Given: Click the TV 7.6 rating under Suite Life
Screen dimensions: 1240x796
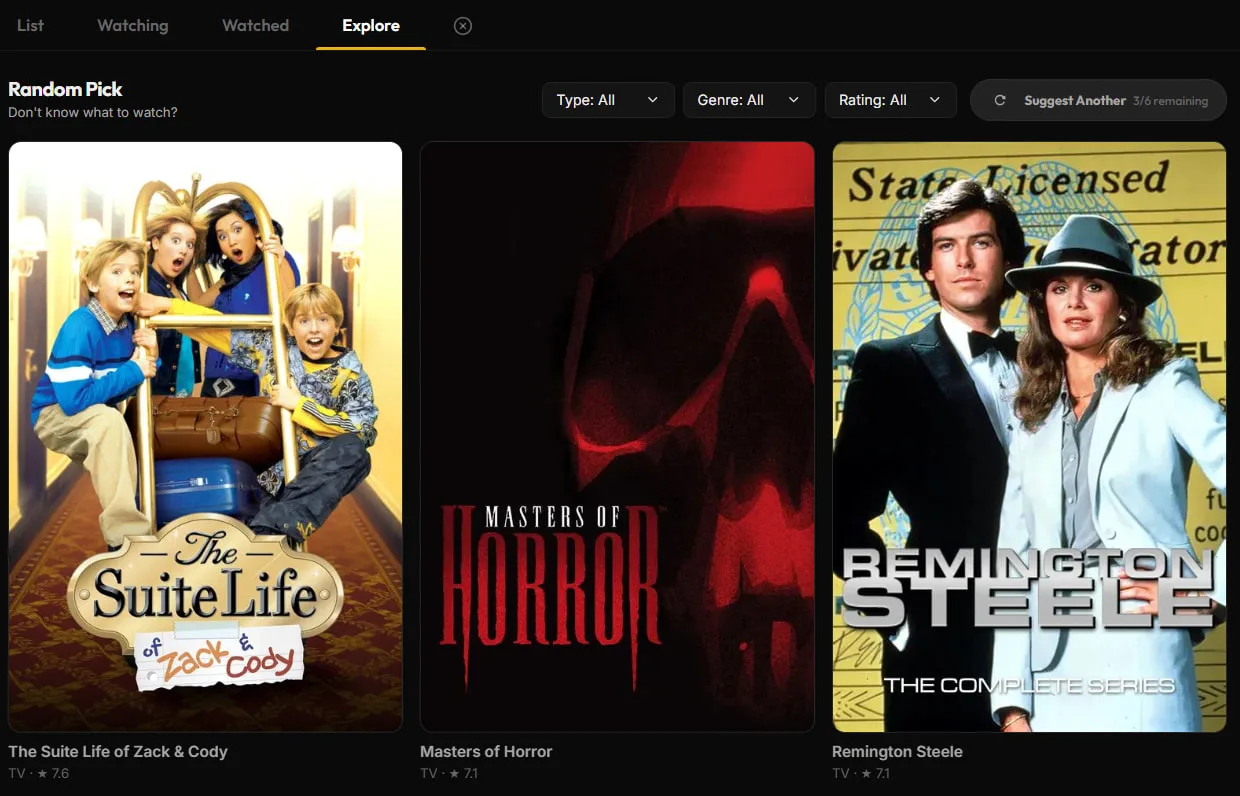Looking at the screenshot, I should coord(38,774).
